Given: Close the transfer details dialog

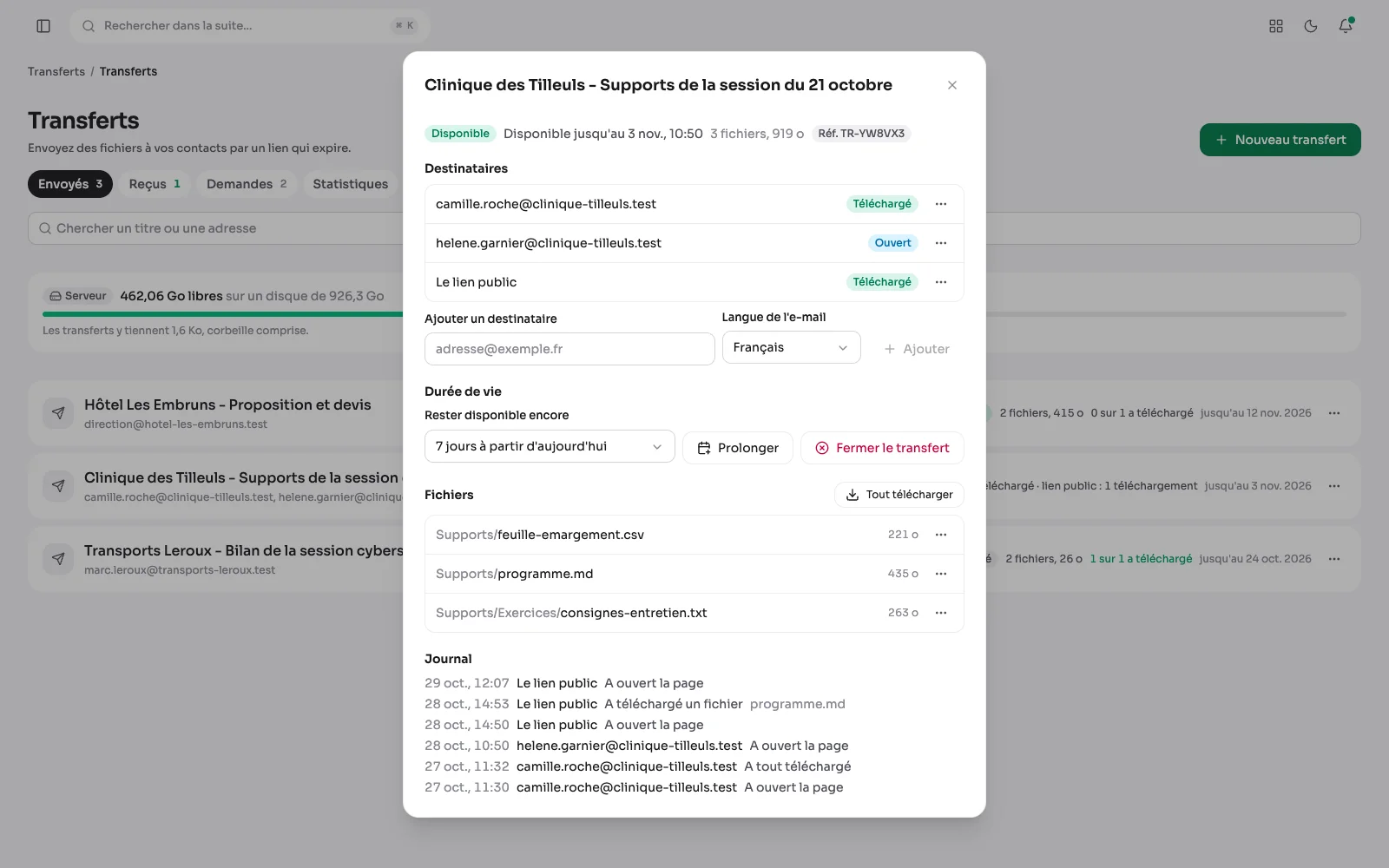Looking at the screenshot, I should click(952, 85).
